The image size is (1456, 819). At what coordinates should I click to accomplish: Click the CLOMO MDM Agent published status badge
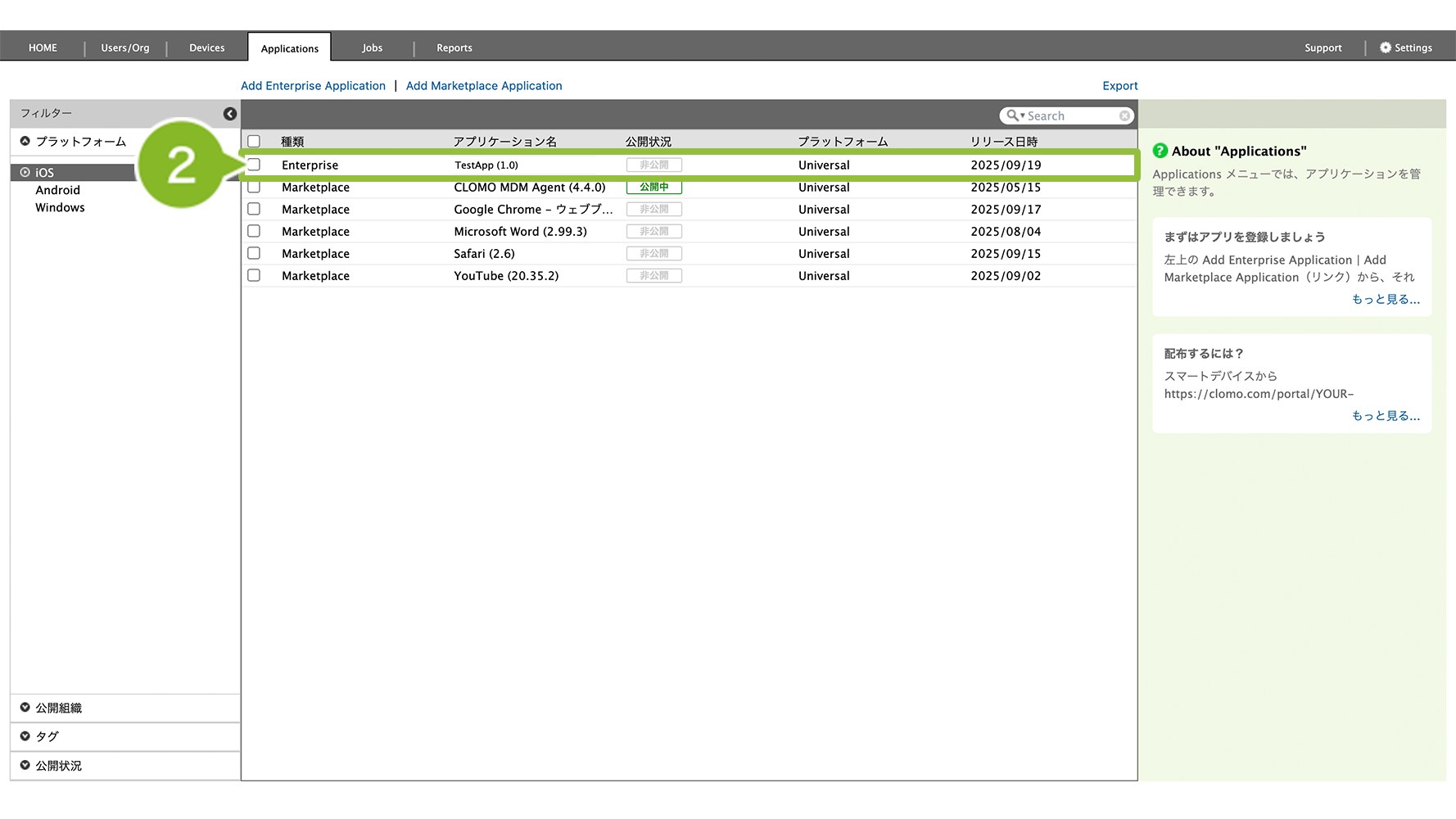[653, 188]
